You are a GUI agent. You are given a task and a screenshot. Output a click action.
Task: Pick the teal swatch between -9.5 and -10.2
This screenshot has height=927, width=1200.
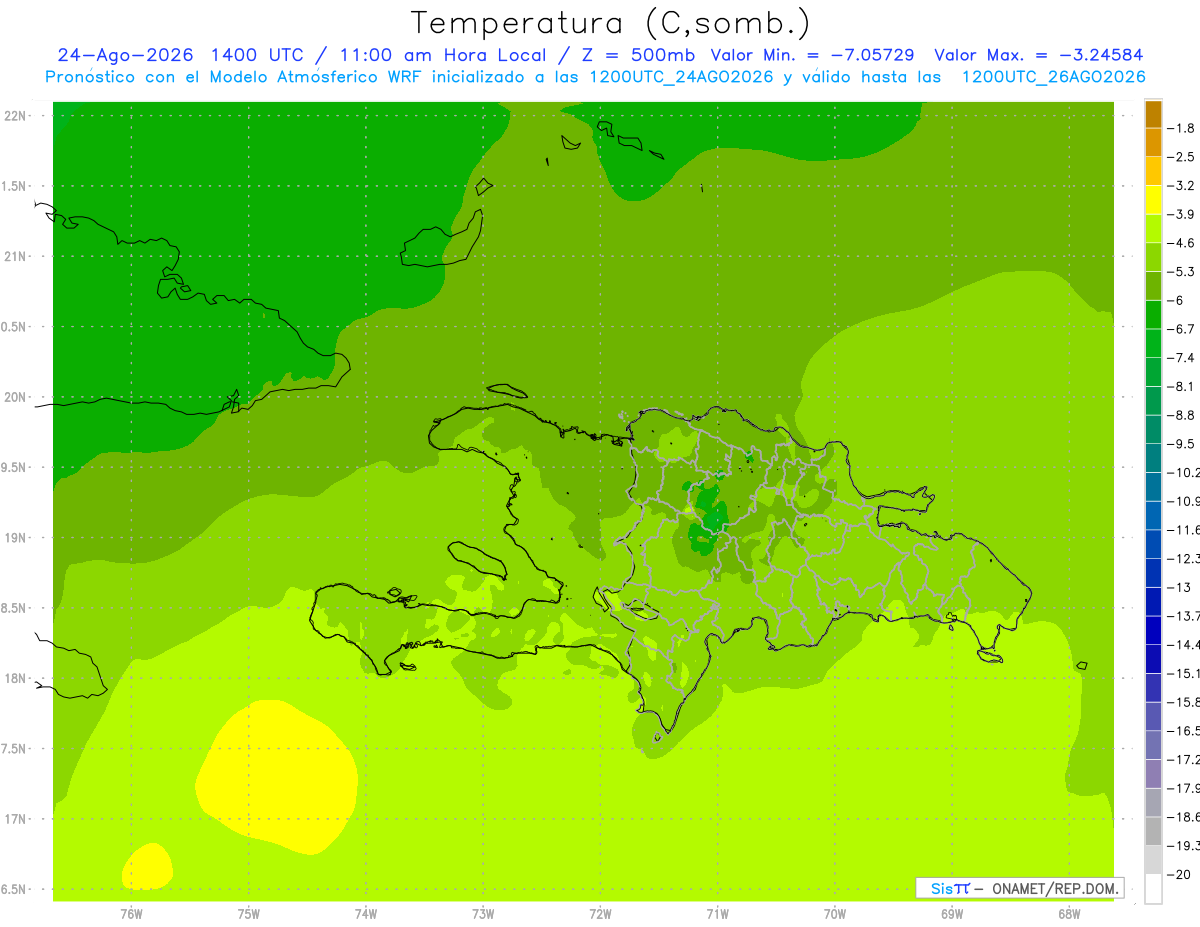[x=1153, y=458]
